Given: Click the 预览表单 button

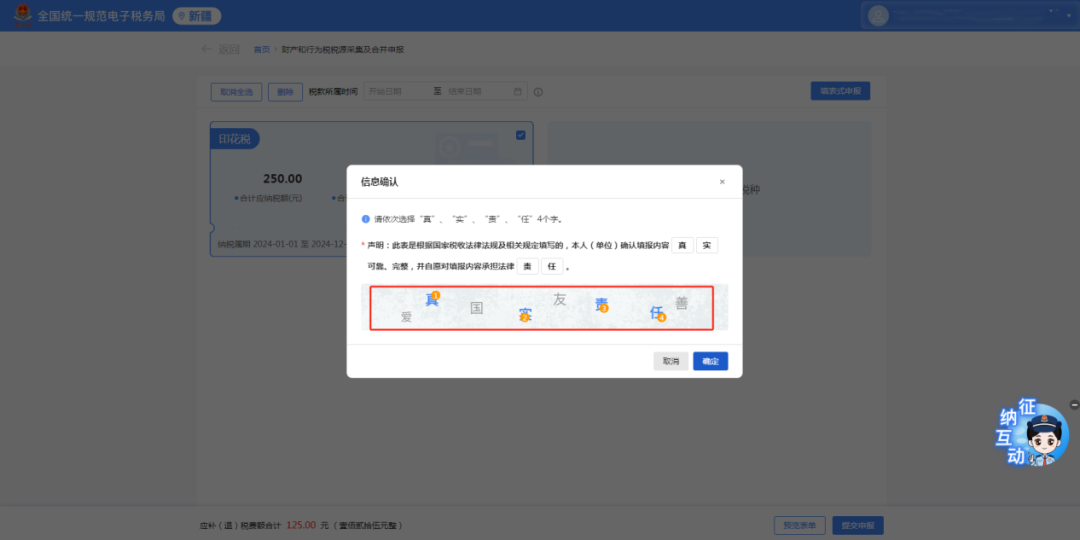Looking at the screenshot, I should (800, 526).
